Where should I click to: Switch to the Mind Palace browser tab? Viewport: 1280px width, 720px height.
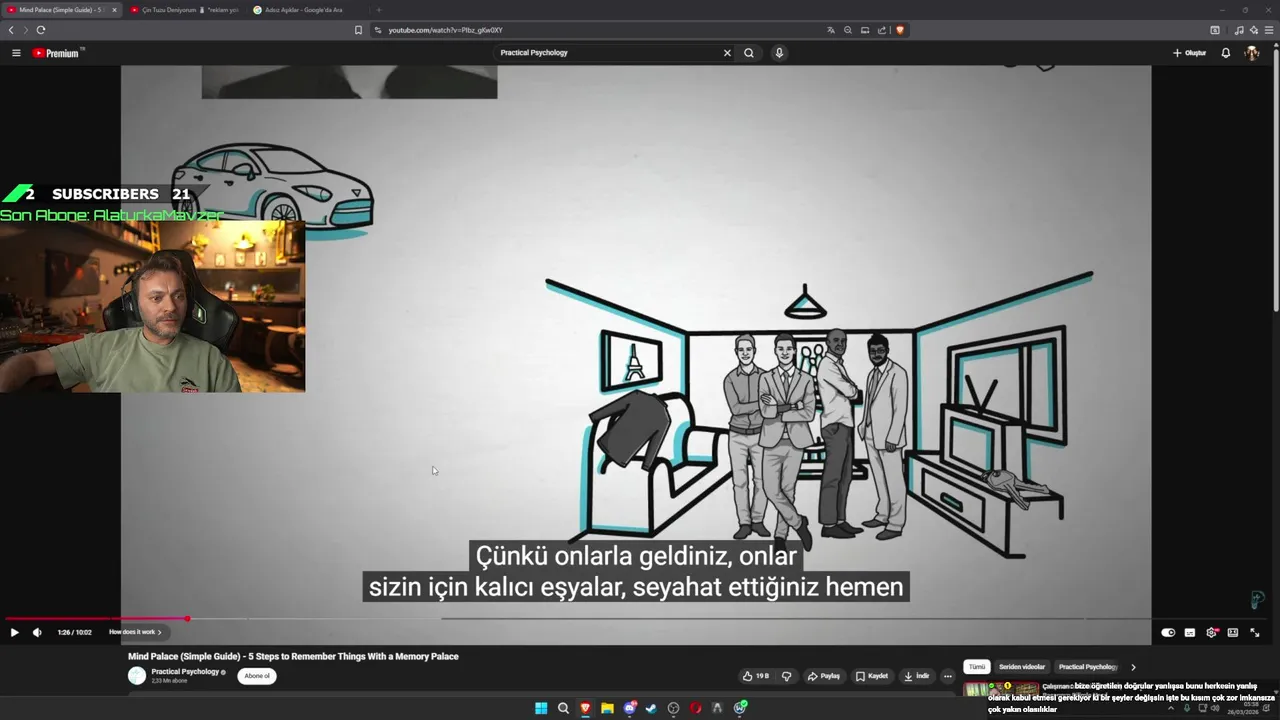point(61,10)
